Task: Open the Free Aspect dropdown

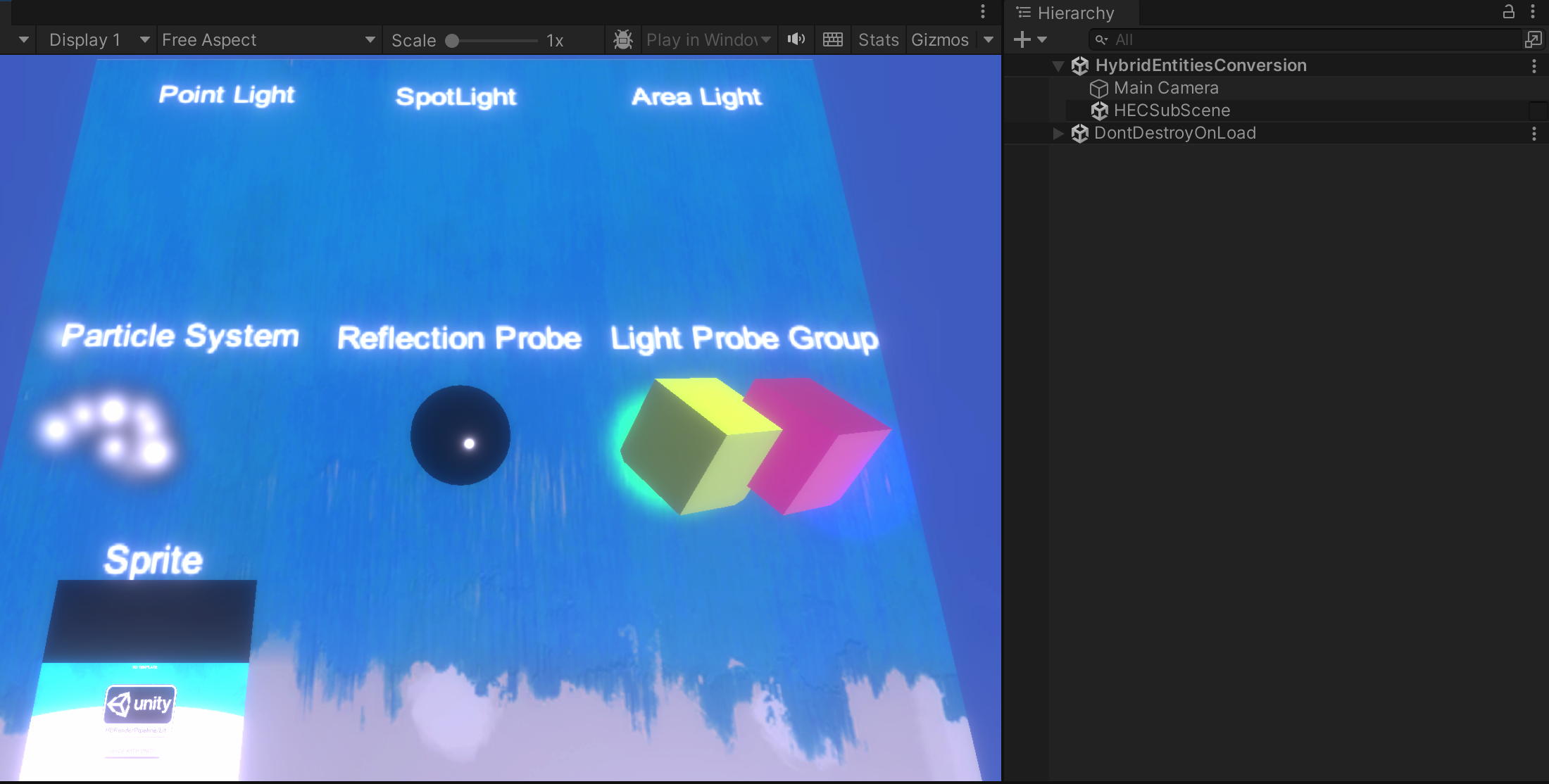Action: pos(268,40)
